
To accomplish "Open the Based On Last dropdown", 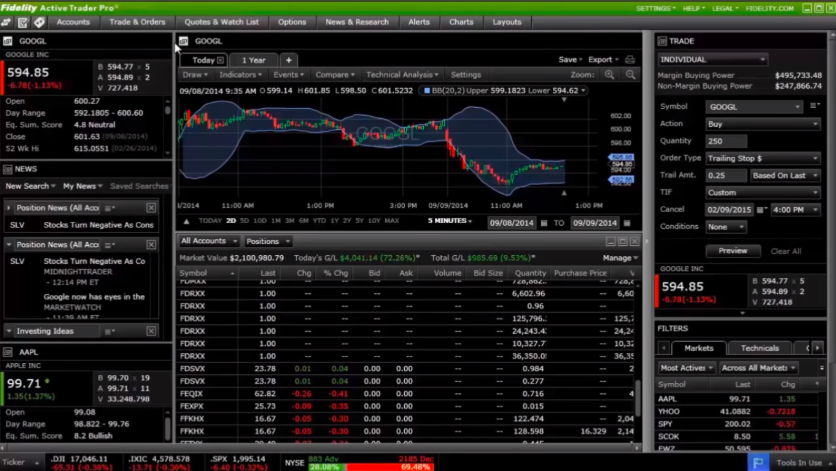I will (x=785, y=175).
